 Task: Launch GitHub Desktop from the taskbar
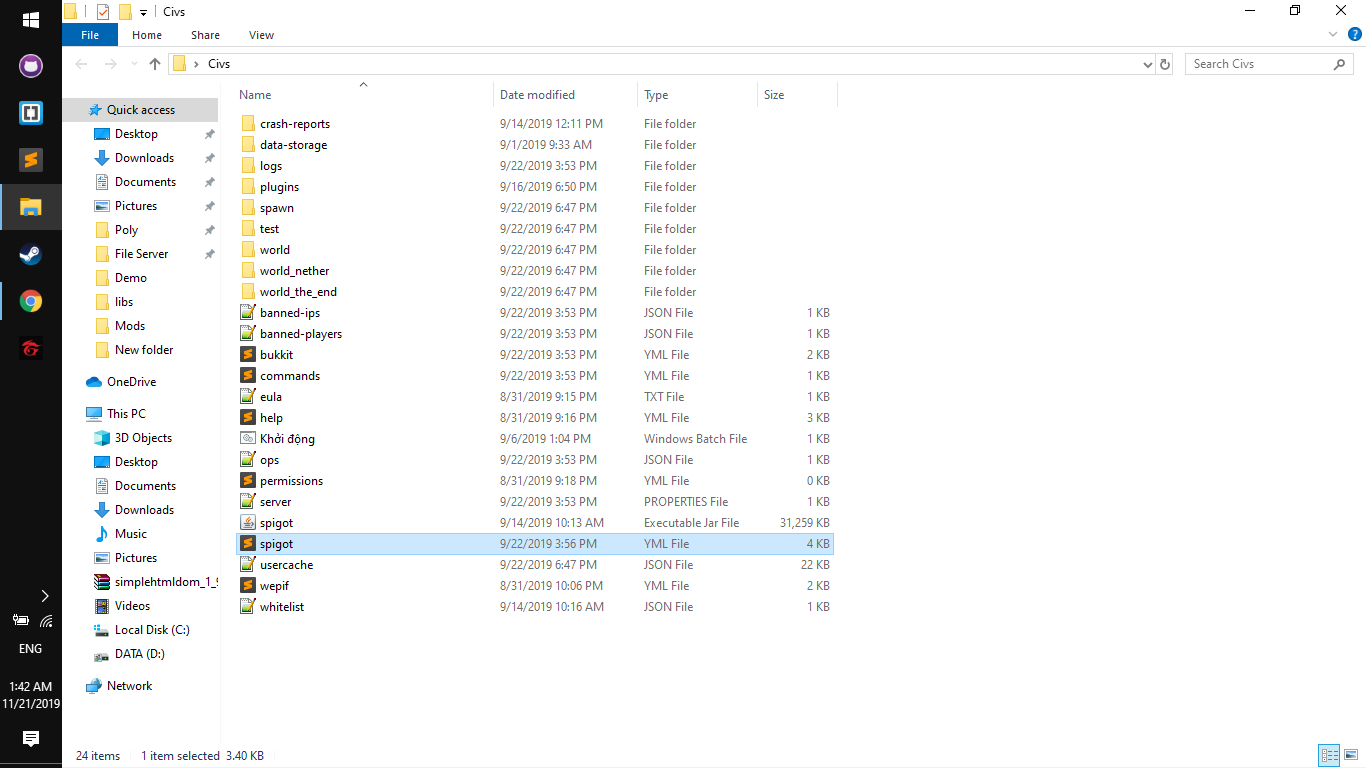click(30, 66)
